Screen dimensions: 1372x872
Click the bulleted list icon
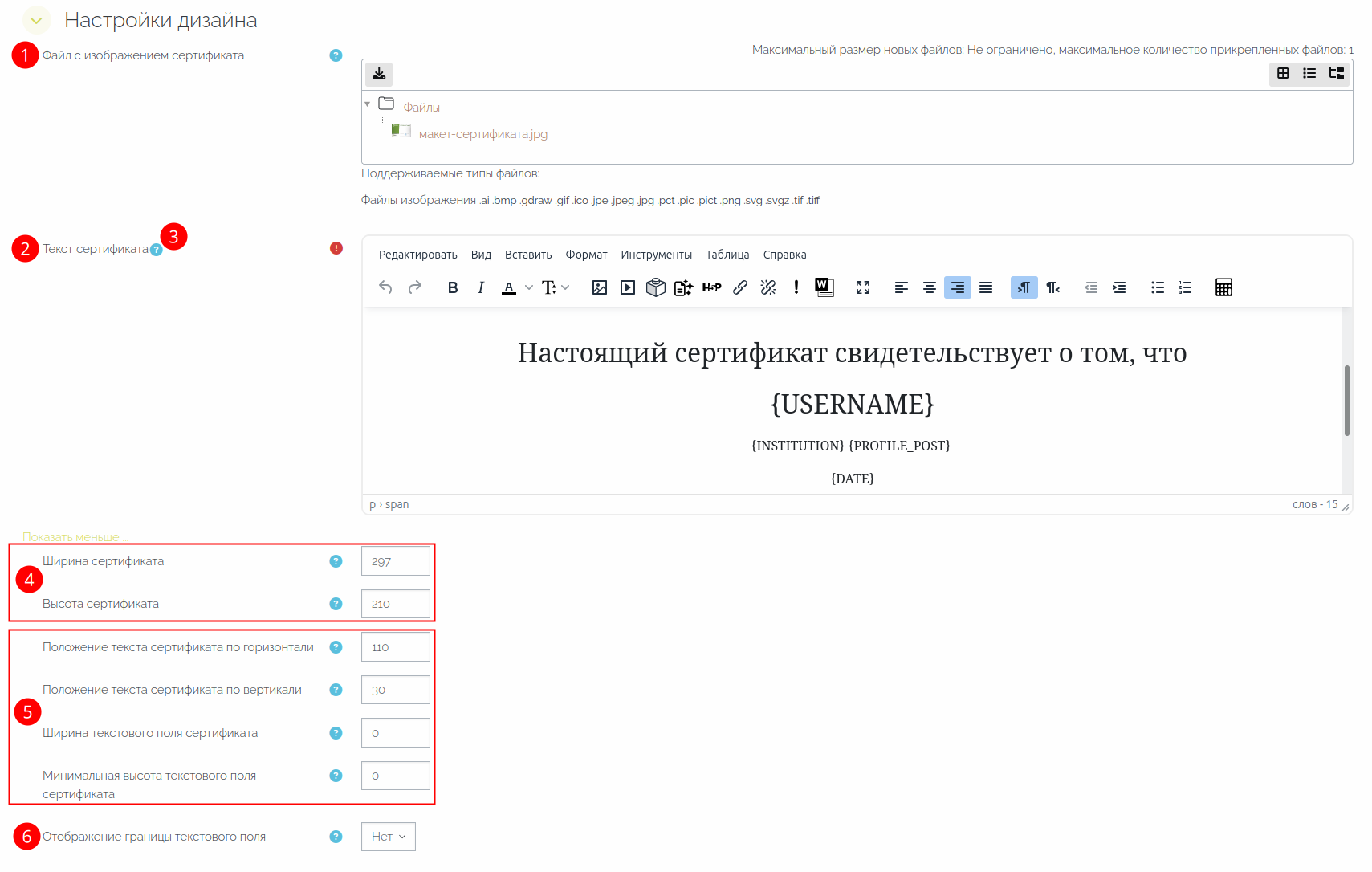[x=1157, y=287]
